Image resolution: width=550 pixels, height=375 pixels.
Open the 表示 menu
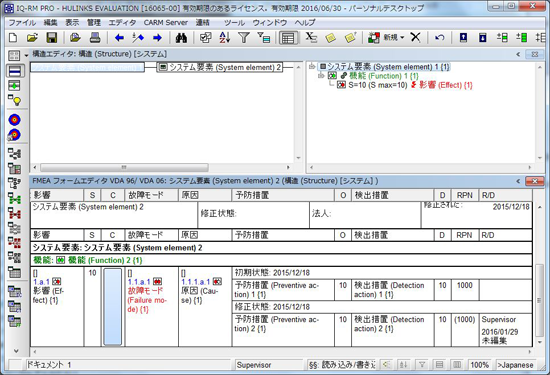pyautogui.click(x=72, y=23)
